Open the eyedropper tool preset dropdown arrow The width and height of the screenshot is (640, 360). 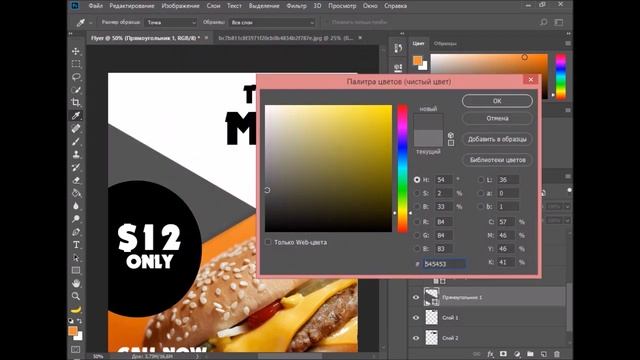90,23
